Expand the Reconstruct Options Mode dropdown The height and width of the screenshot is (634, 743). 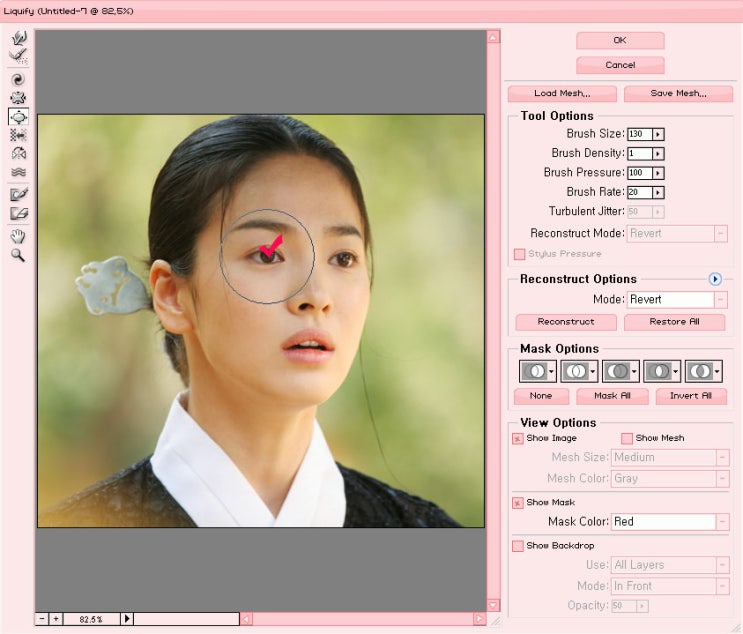point(721,300)
